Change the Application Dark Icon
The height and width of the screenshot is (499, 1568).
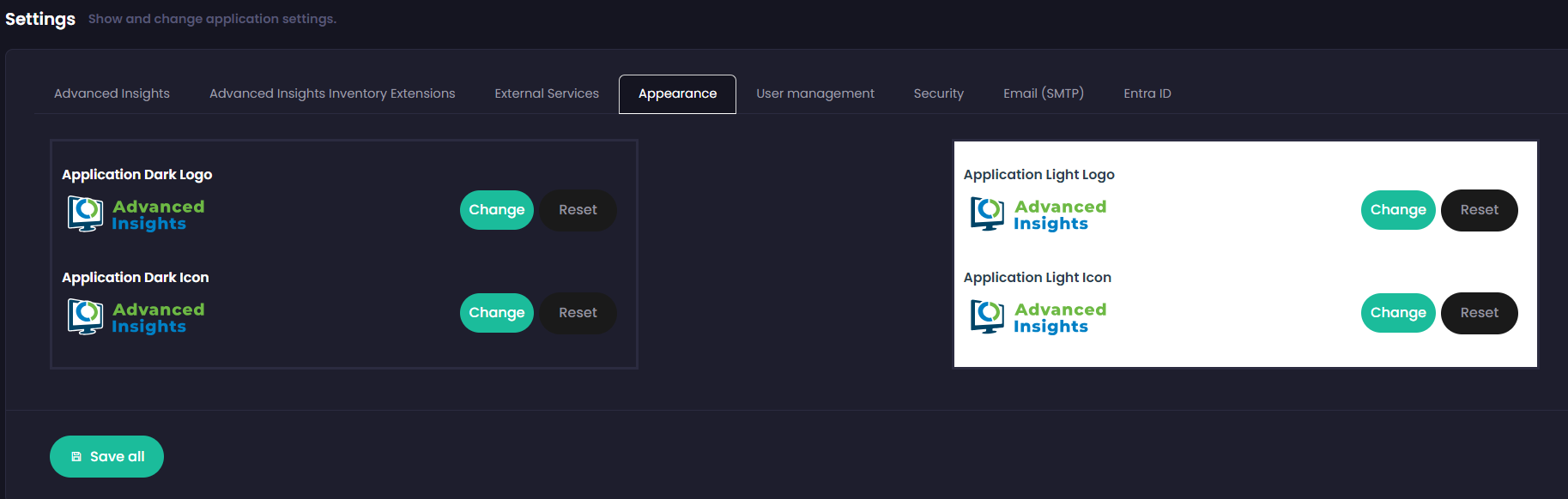coord(496,313)
